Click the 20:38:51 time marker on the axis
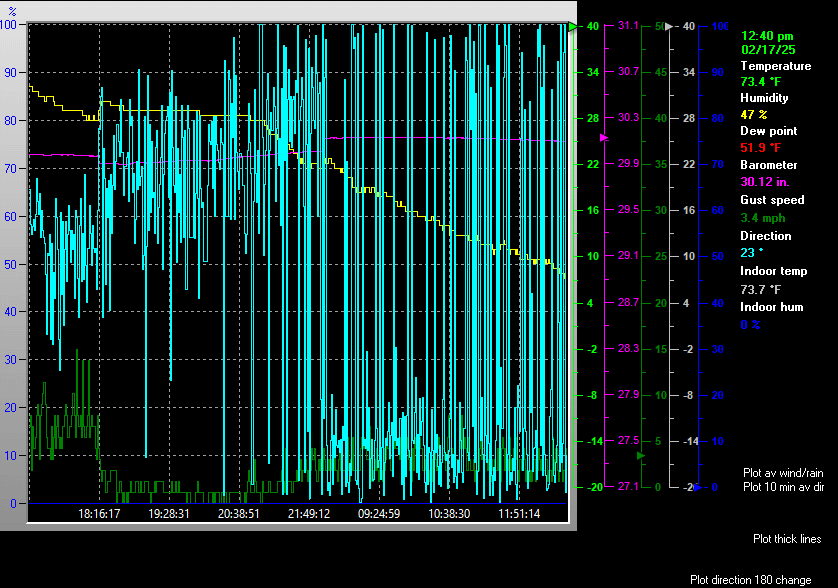This screenshot has width=838, height=588. point(239,513)
